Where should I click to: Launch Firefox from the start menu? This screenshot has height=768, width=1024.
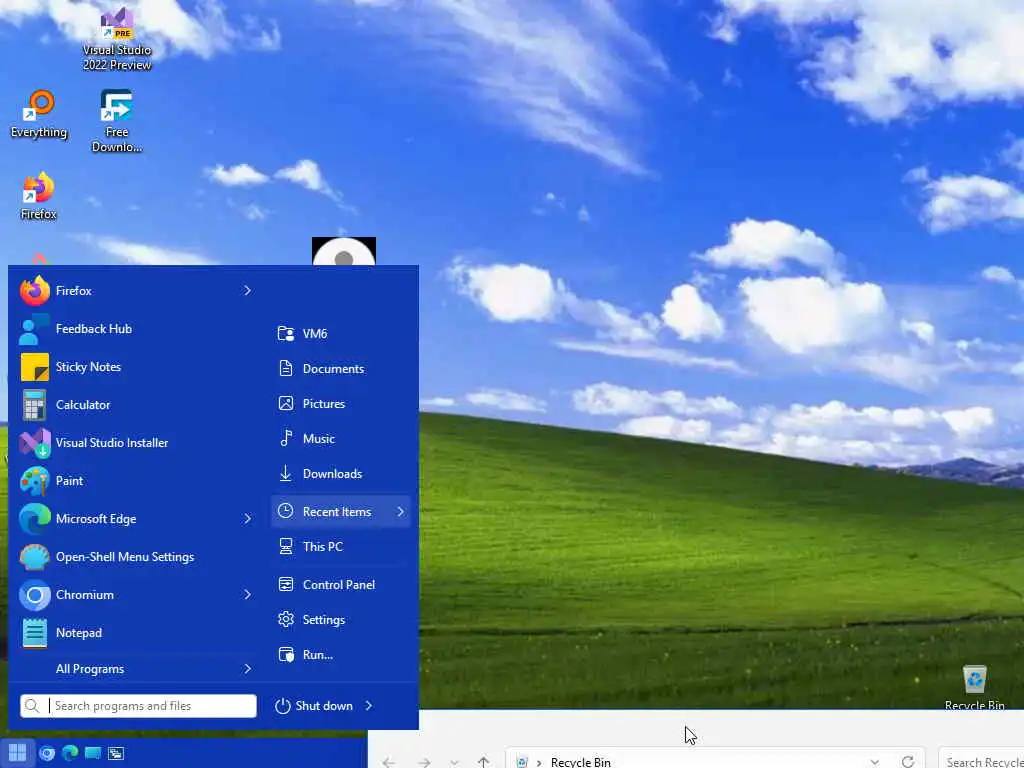coord(136,291)
